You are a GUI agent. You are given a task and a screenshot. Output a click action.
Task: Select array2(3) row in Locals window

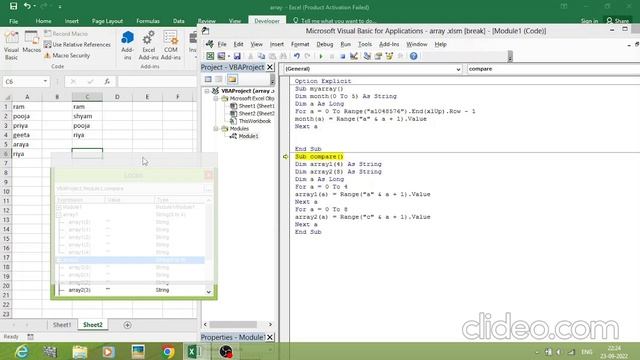pos(130,290)
